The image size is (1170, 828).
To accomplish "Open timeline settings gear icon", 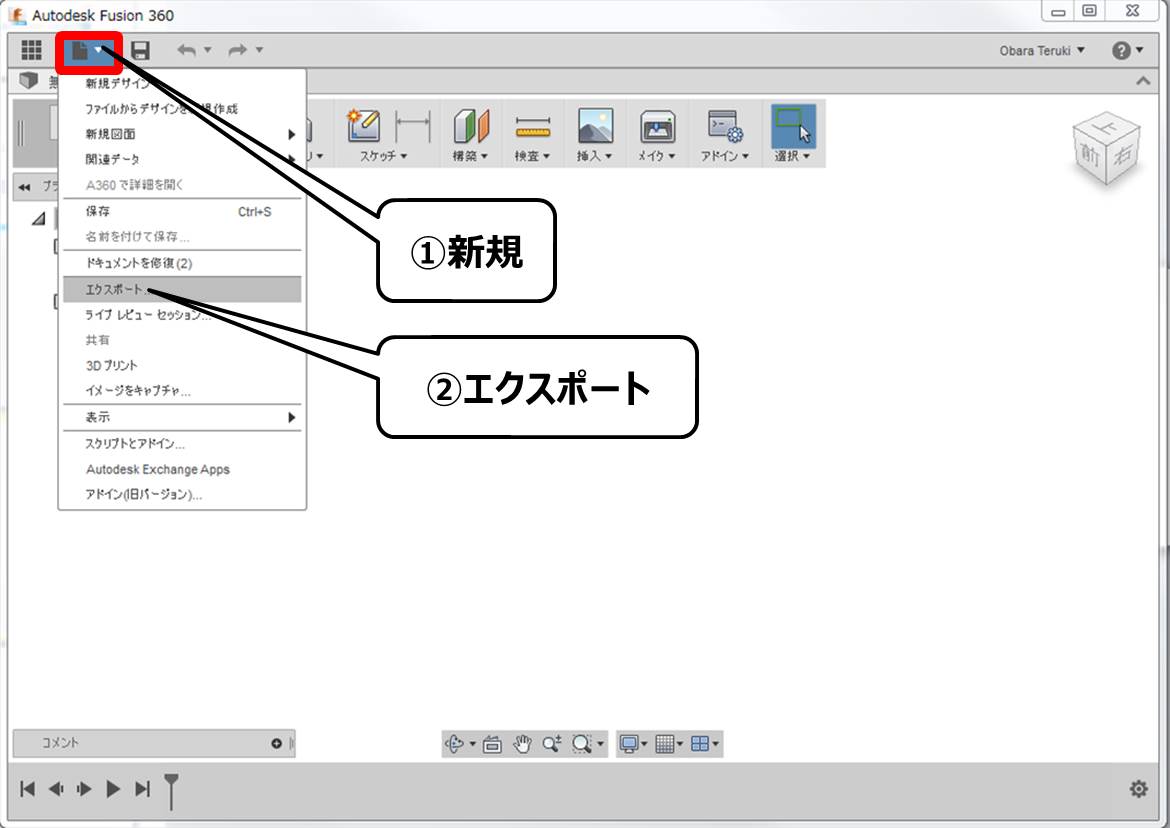I will coord(1138,788).
